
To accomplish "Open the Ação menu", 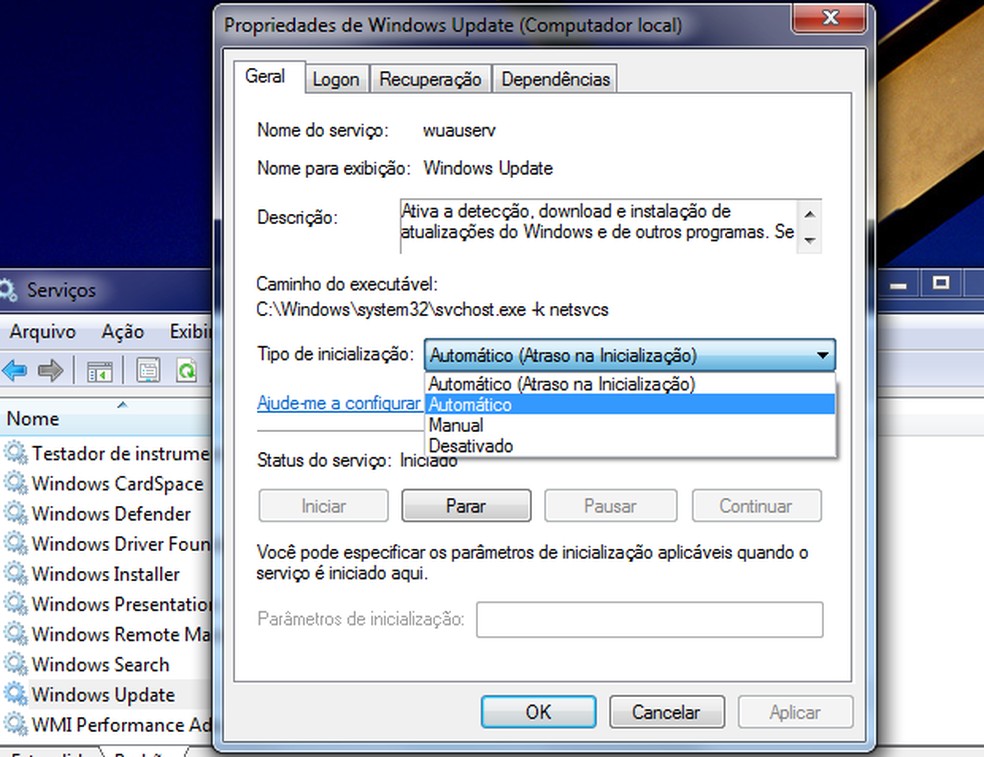I will coord(122,331).
